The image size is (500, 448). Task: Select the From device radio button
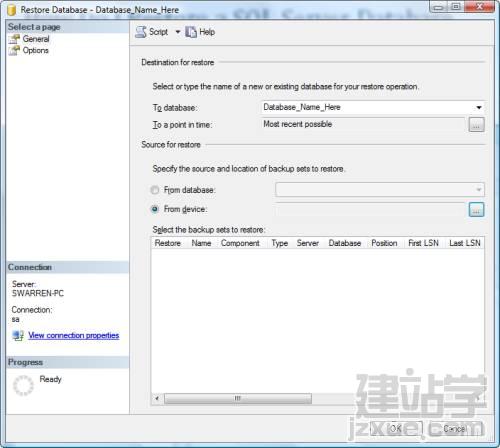point(155,209)
